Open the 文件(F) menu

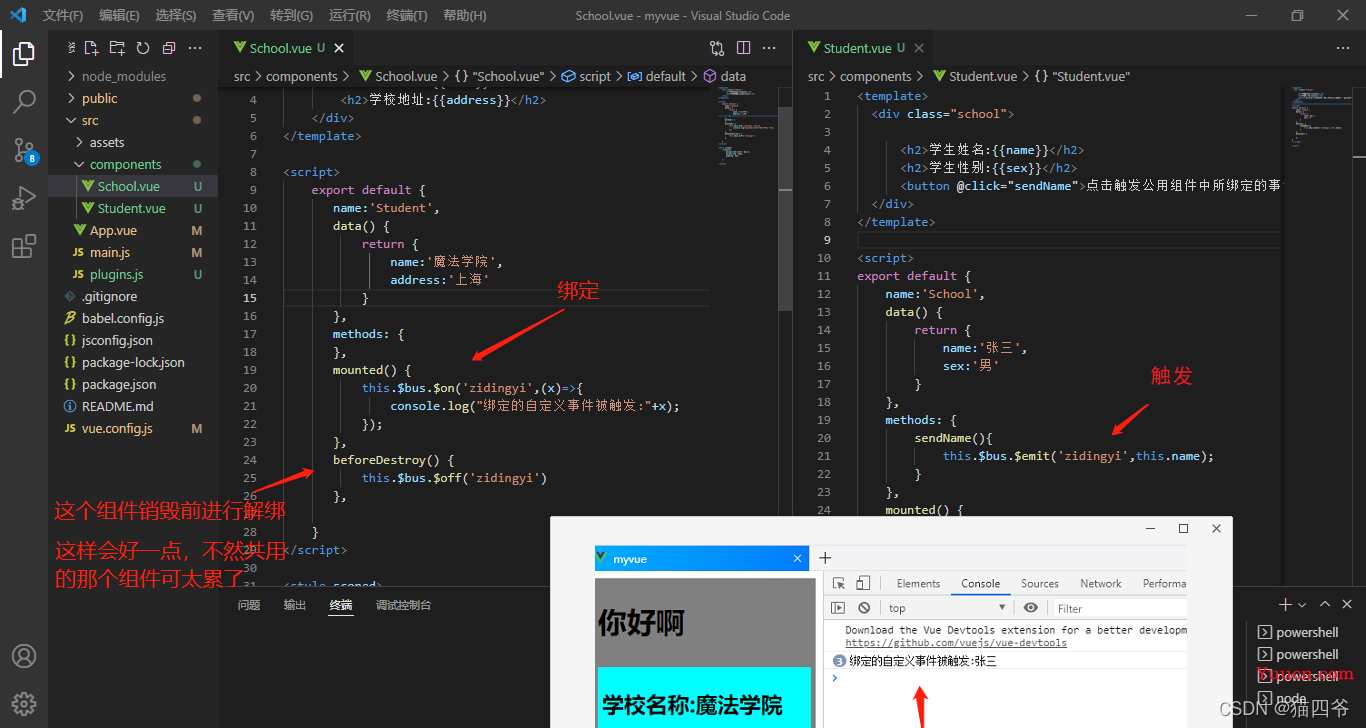[x=63, y=15]
